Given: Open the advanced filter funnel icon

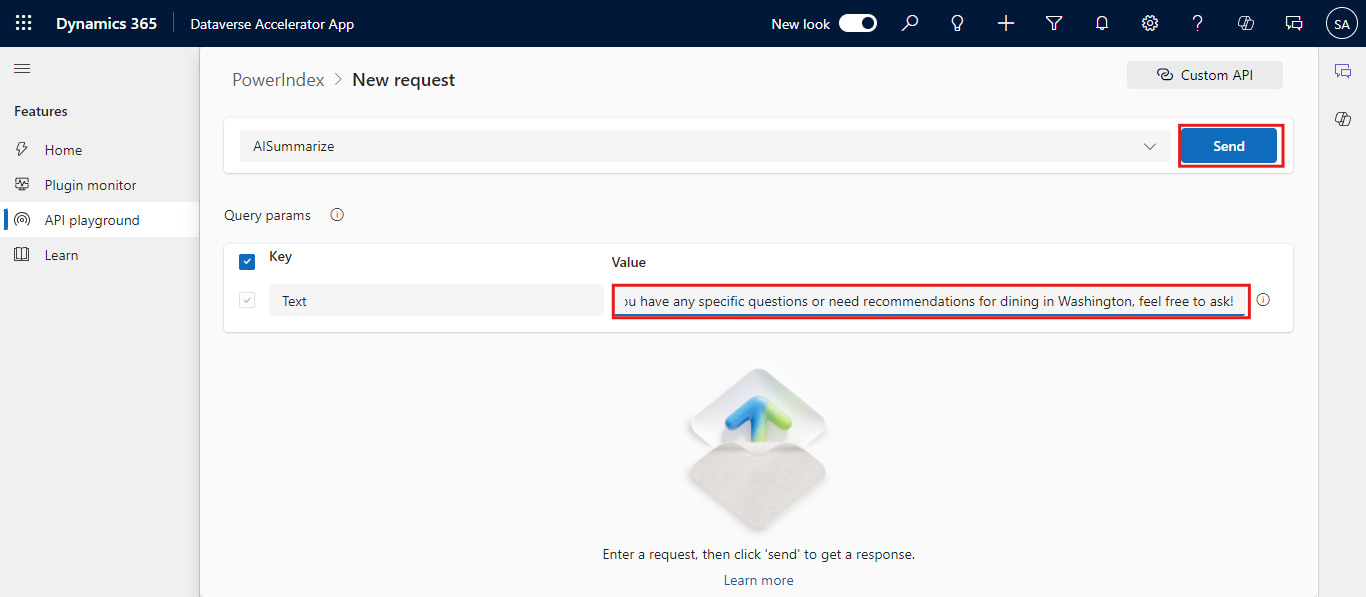Looking at the screenshot, I should (1054, 23).
